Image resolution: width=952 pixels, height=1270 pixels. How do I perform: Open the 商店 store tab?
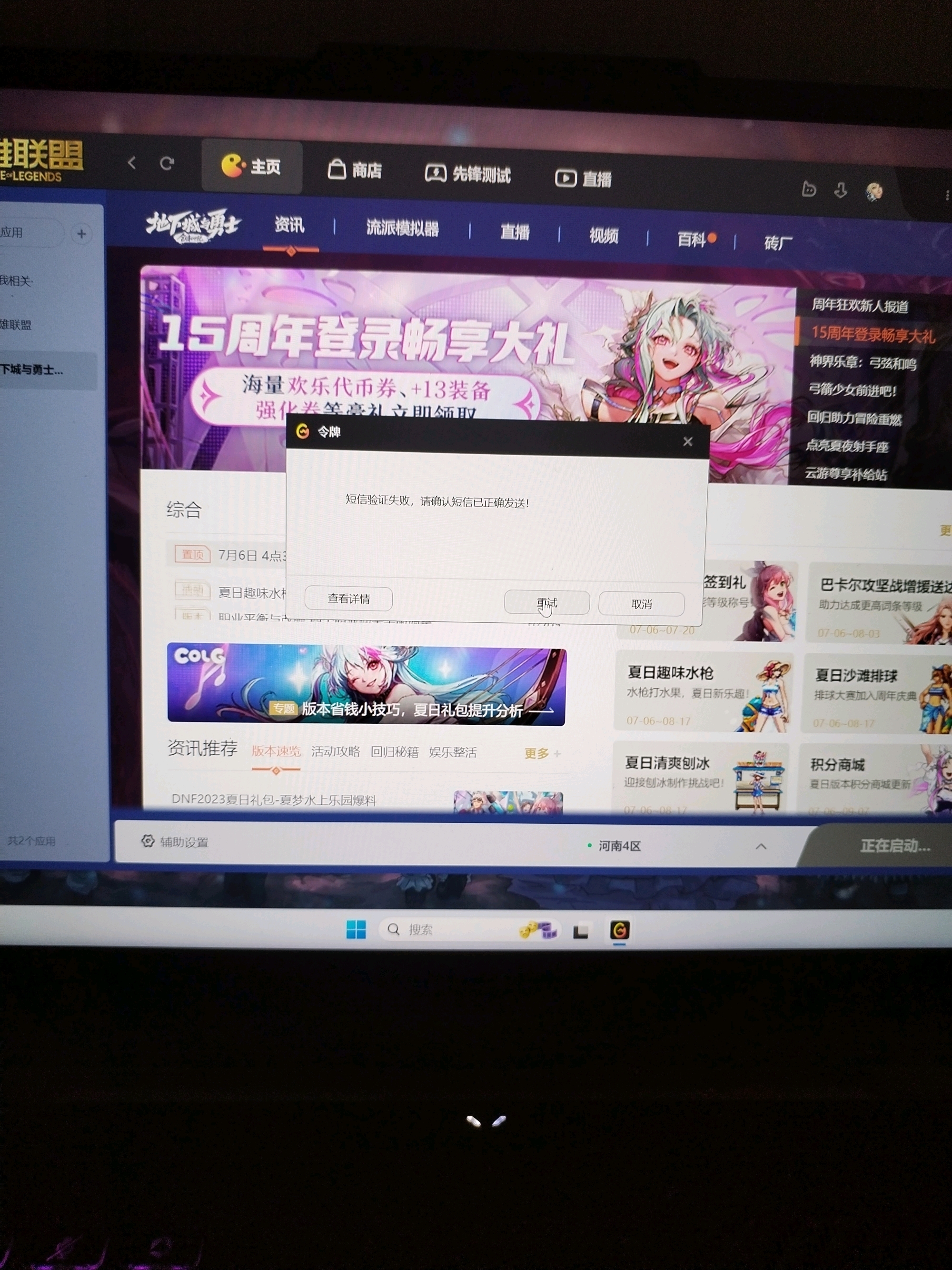tap(355, 170)
